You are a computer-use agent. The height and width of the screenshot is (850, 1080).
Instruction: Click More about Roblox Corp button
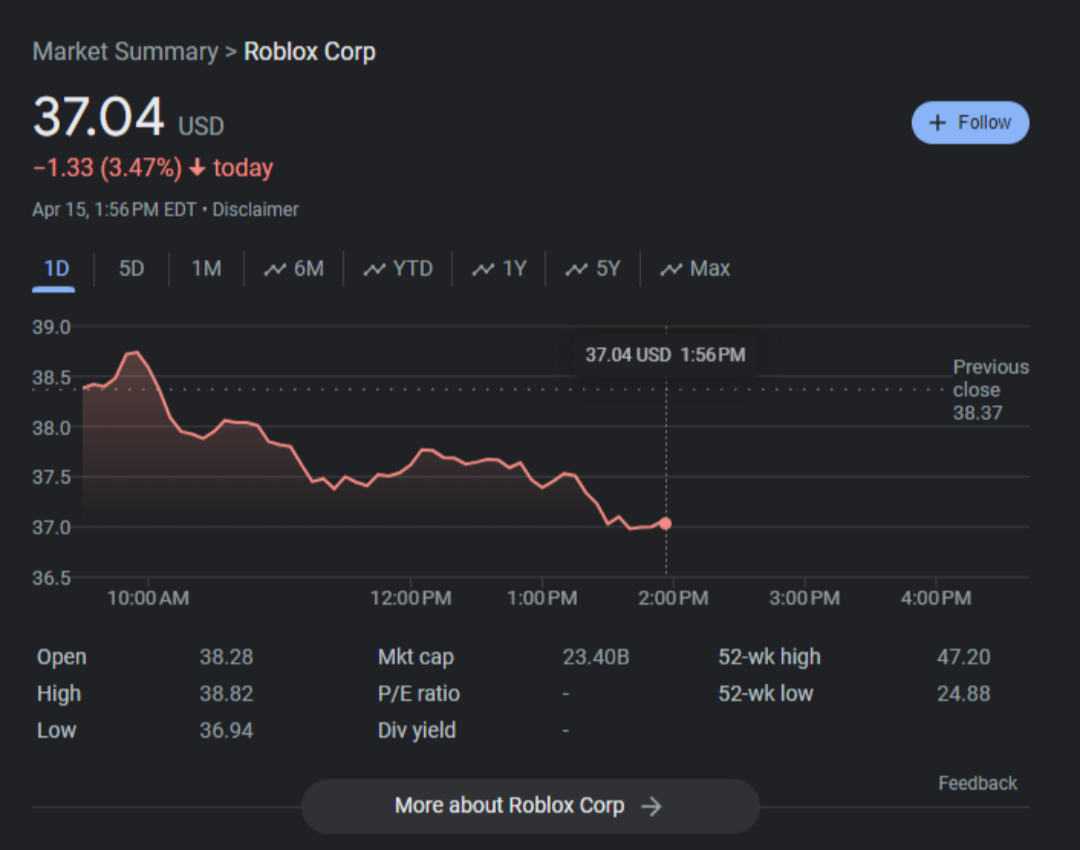530,806
